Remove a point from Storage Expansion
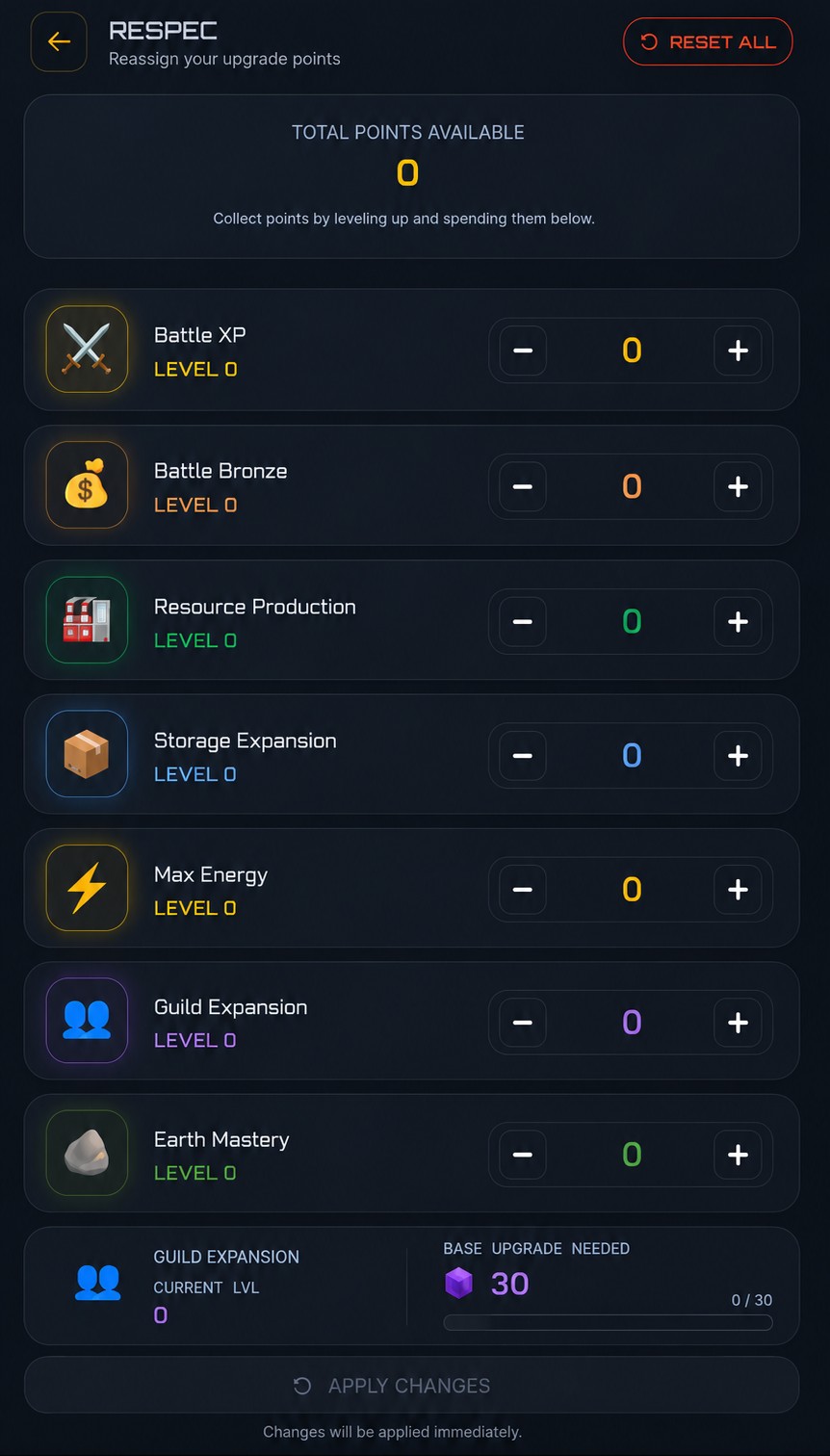Screen dimensions: 830x1456 [523, 756]
